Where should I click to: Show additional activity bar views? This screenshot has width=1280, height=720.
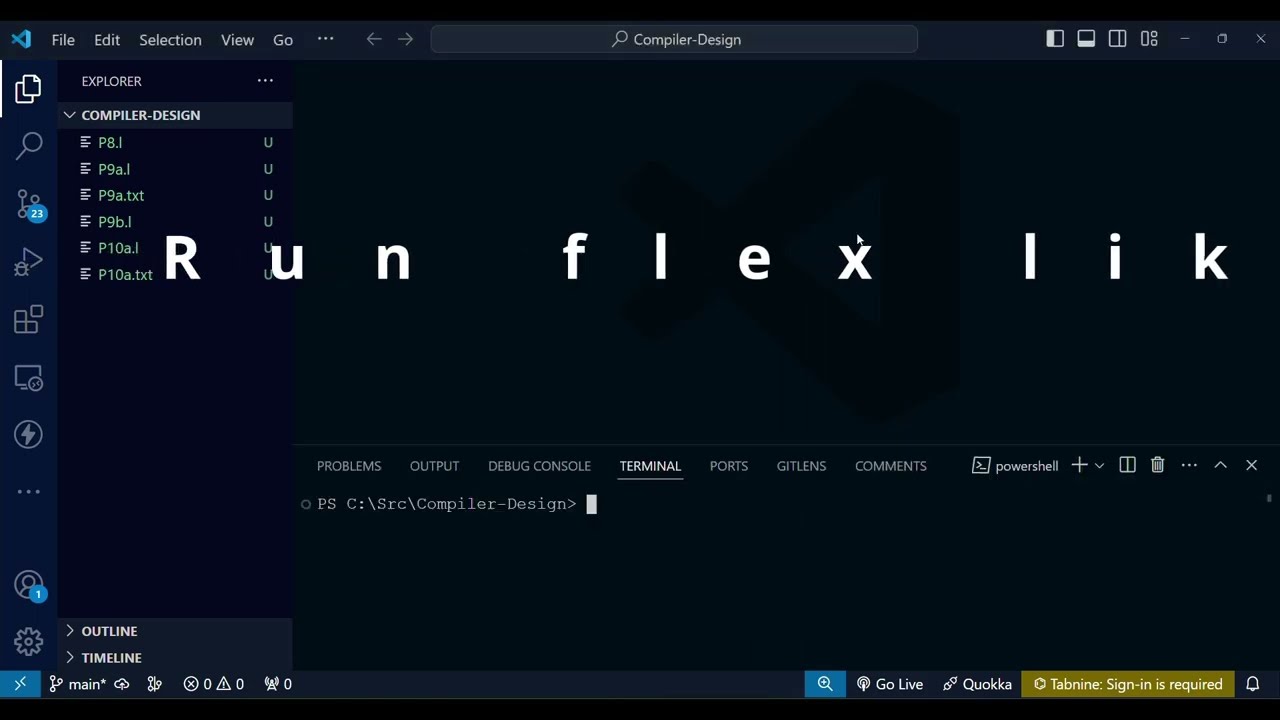coord(28,492)
